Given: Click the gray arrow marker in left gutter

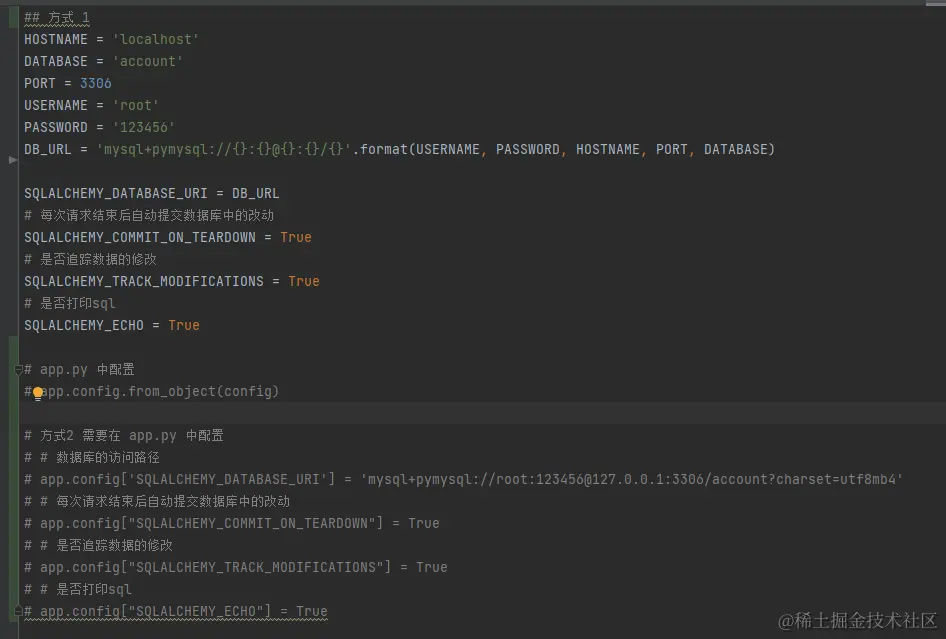Looking at the screenshot, I should tap(12, 159).
